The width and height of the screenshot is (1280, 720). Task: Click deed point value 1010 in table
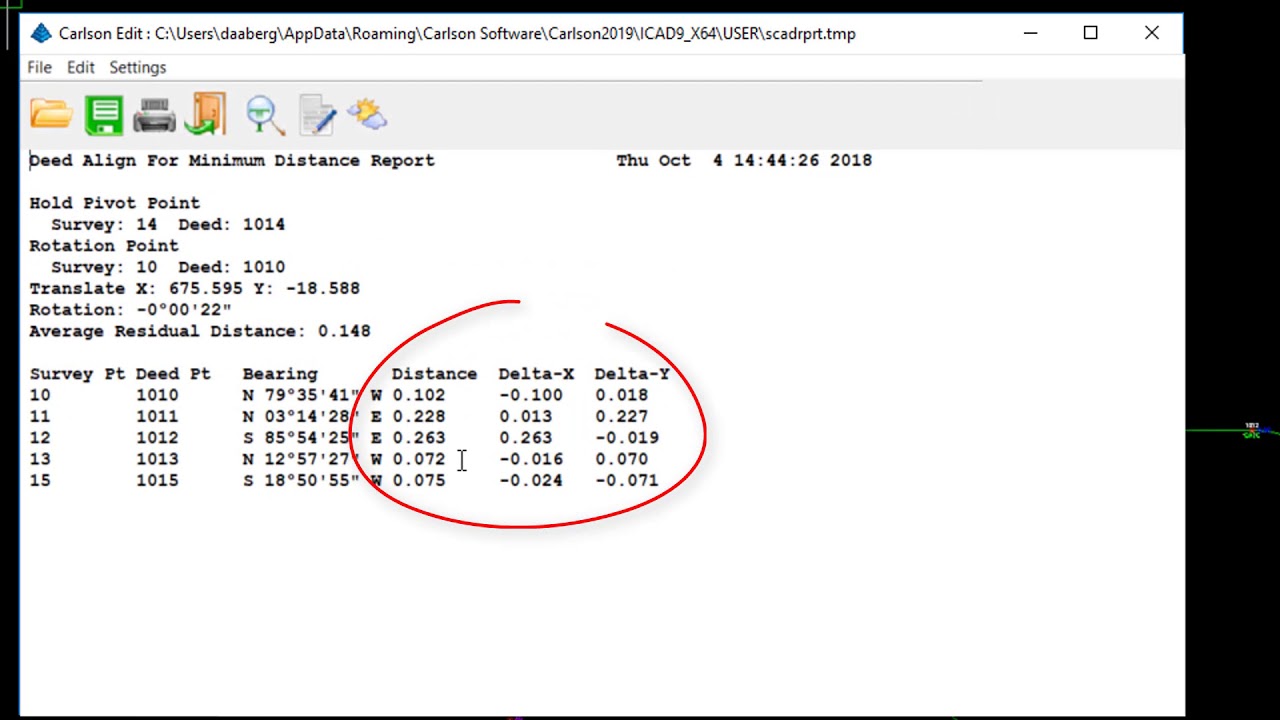point(157,395)
